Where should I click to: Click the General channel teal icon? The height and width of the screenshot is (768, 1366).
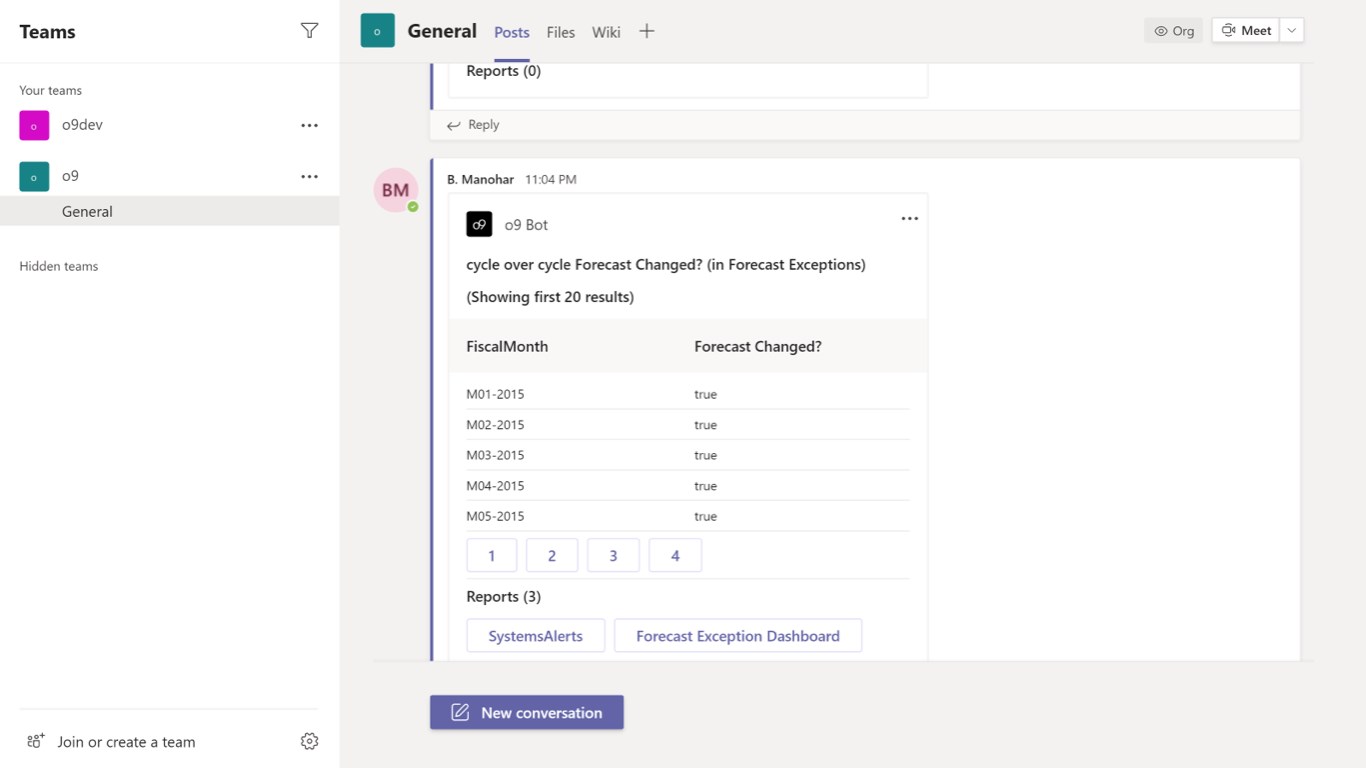tap(377, 31)
